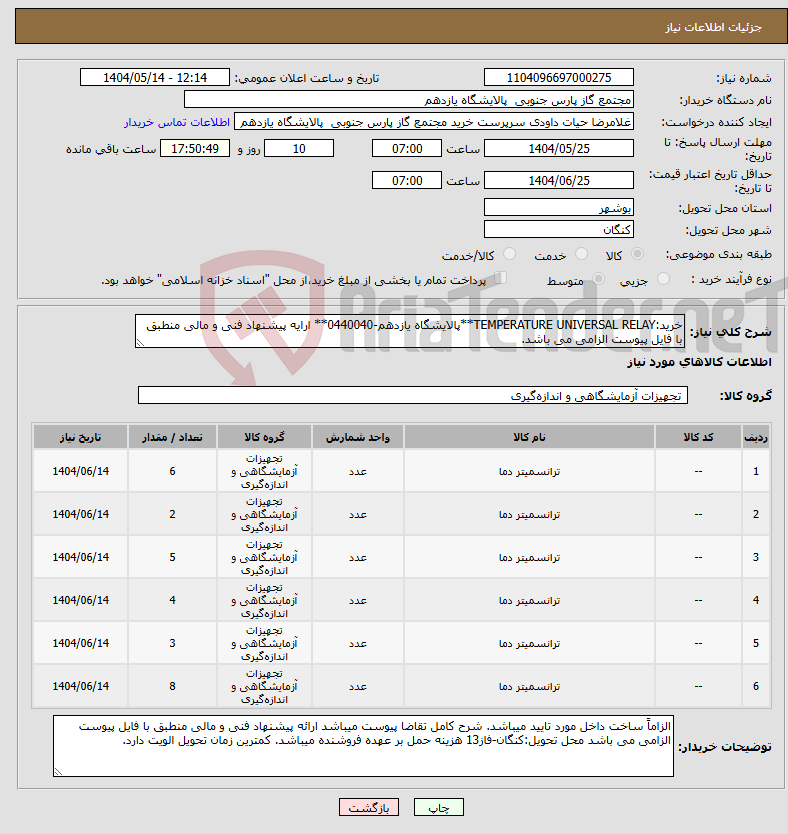Image resolution: width=788 pixels, height=834 pixels.
Task: Click the general need description text area
Action: tap(410, 331)
